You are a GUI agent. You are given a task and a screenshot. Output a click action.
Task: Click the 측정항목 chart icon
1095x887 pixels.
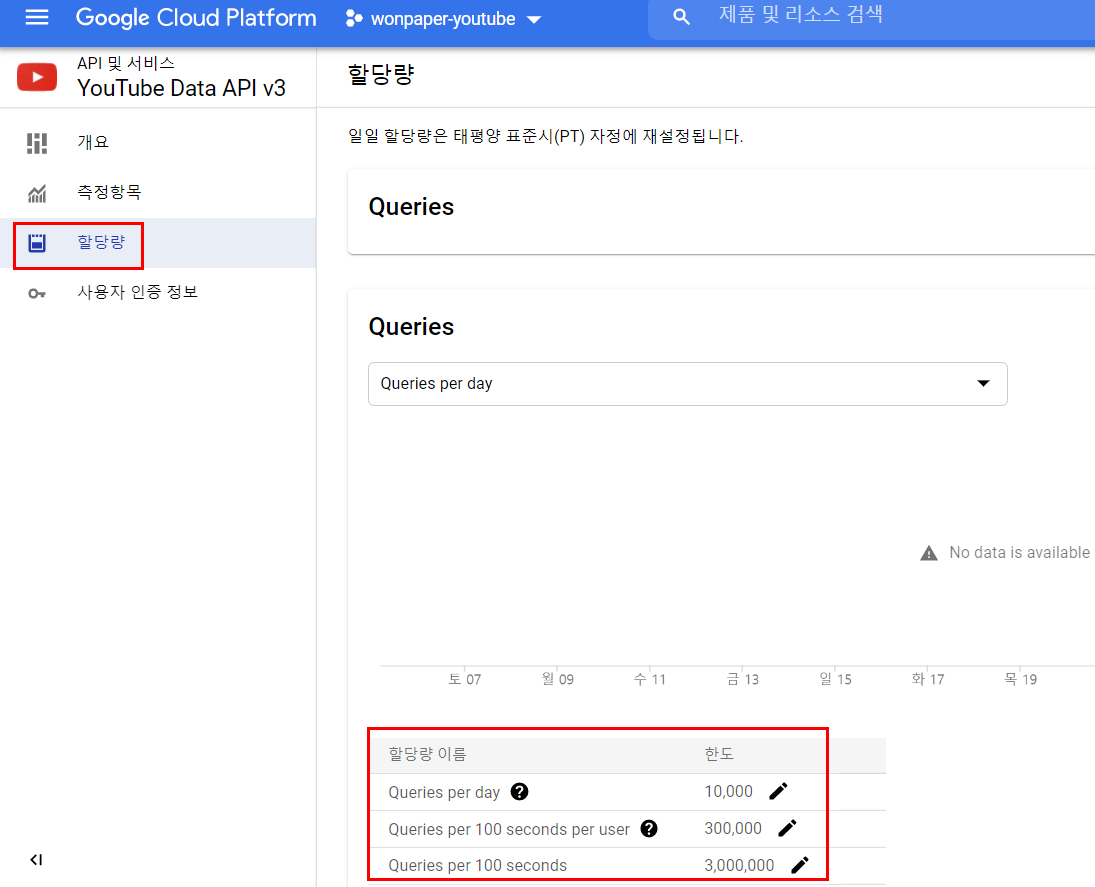[x=37, y=193]
